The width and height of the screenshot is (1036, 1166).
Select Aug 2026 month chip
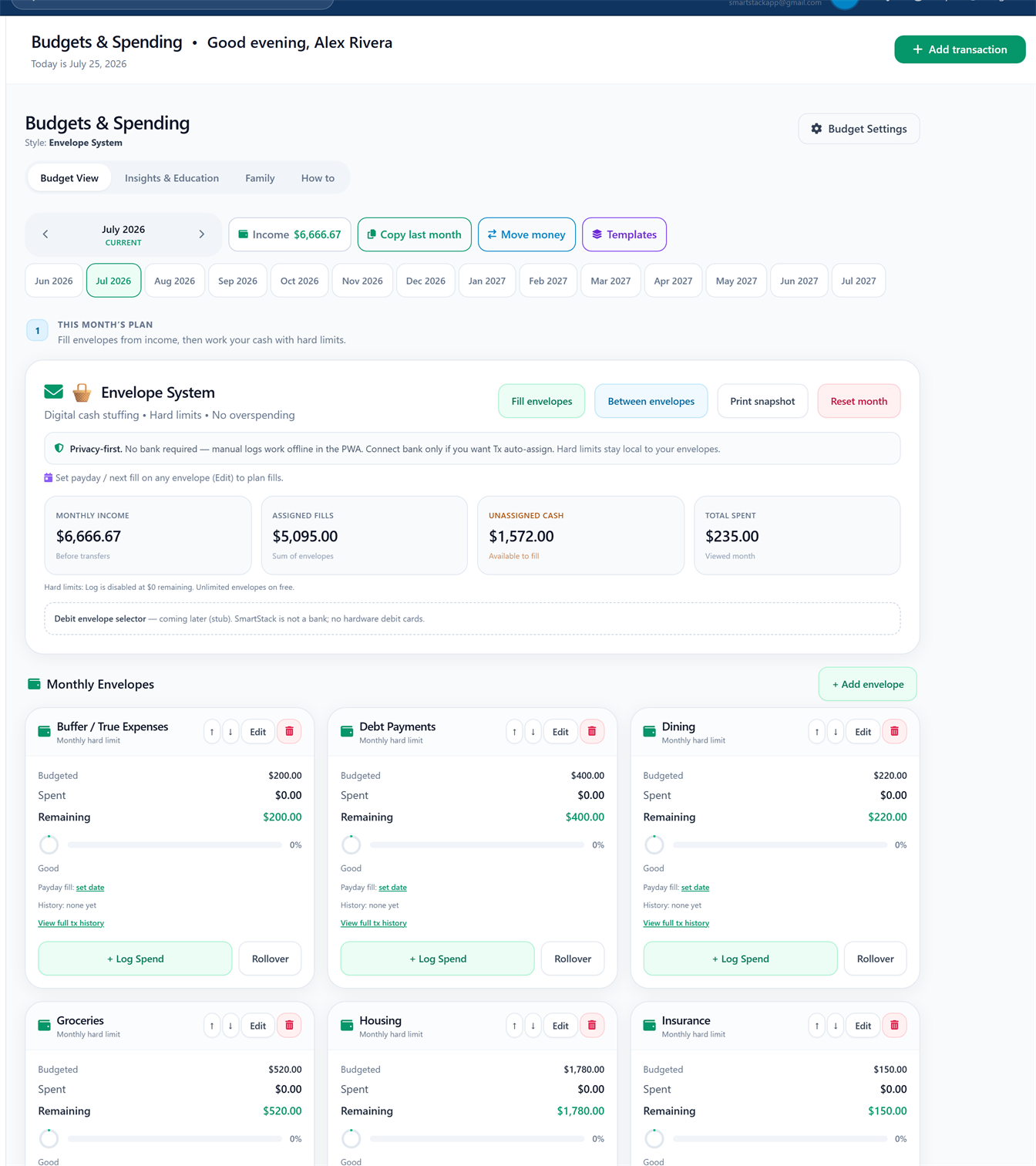174,281
